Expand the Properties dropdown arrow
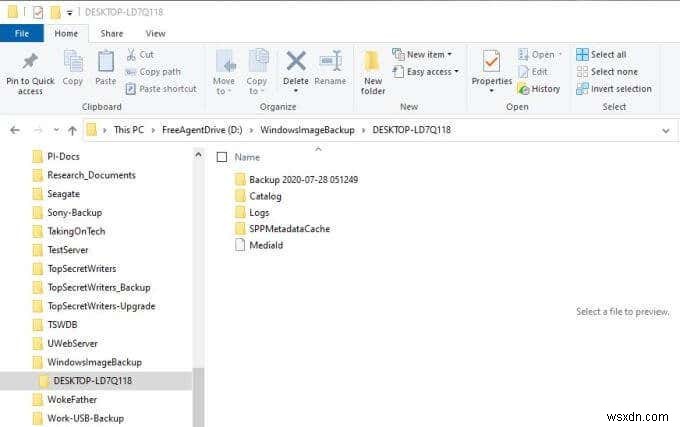 (x=491, y=91)
